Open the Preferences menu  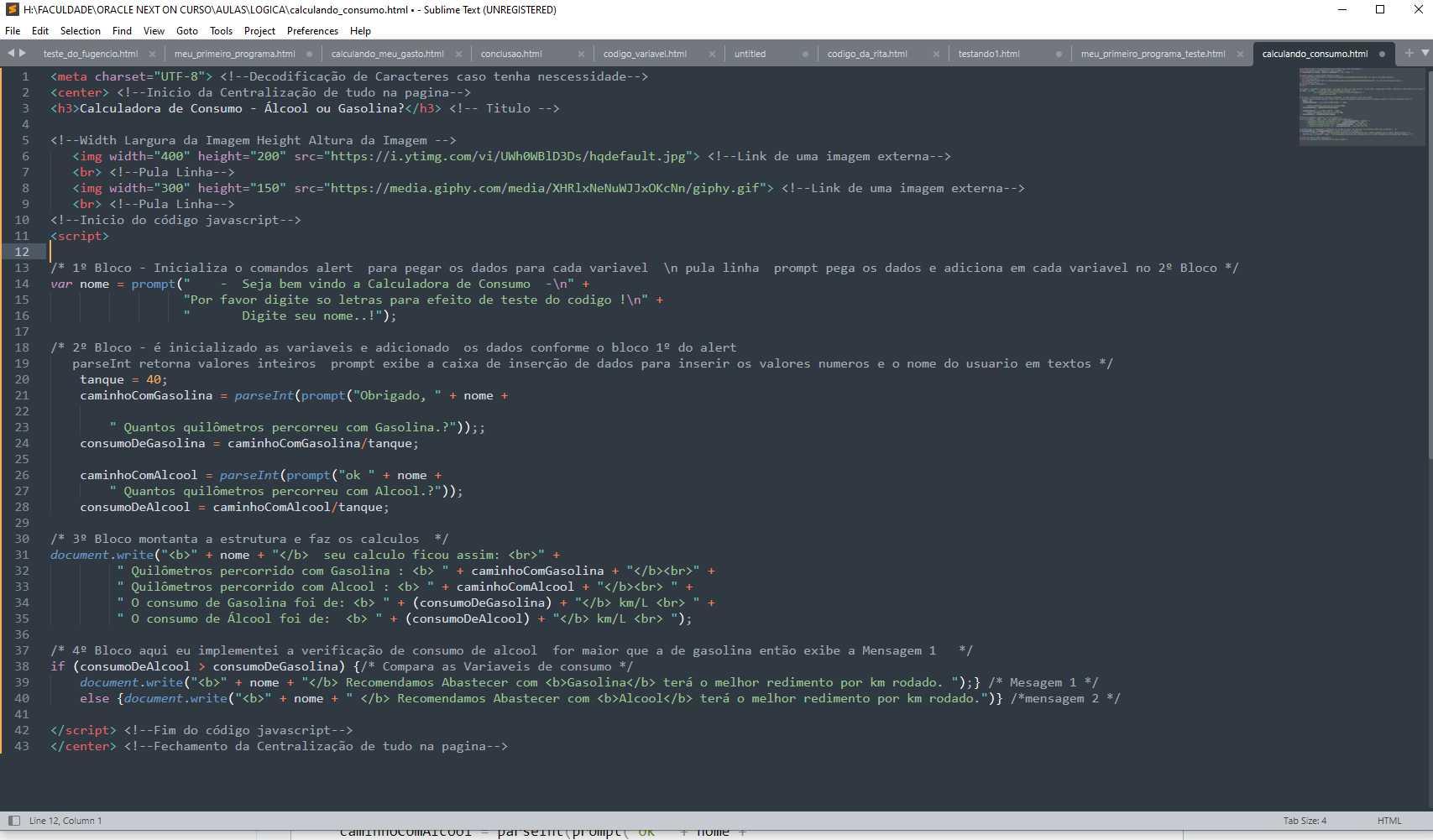[x=312, y=31]
